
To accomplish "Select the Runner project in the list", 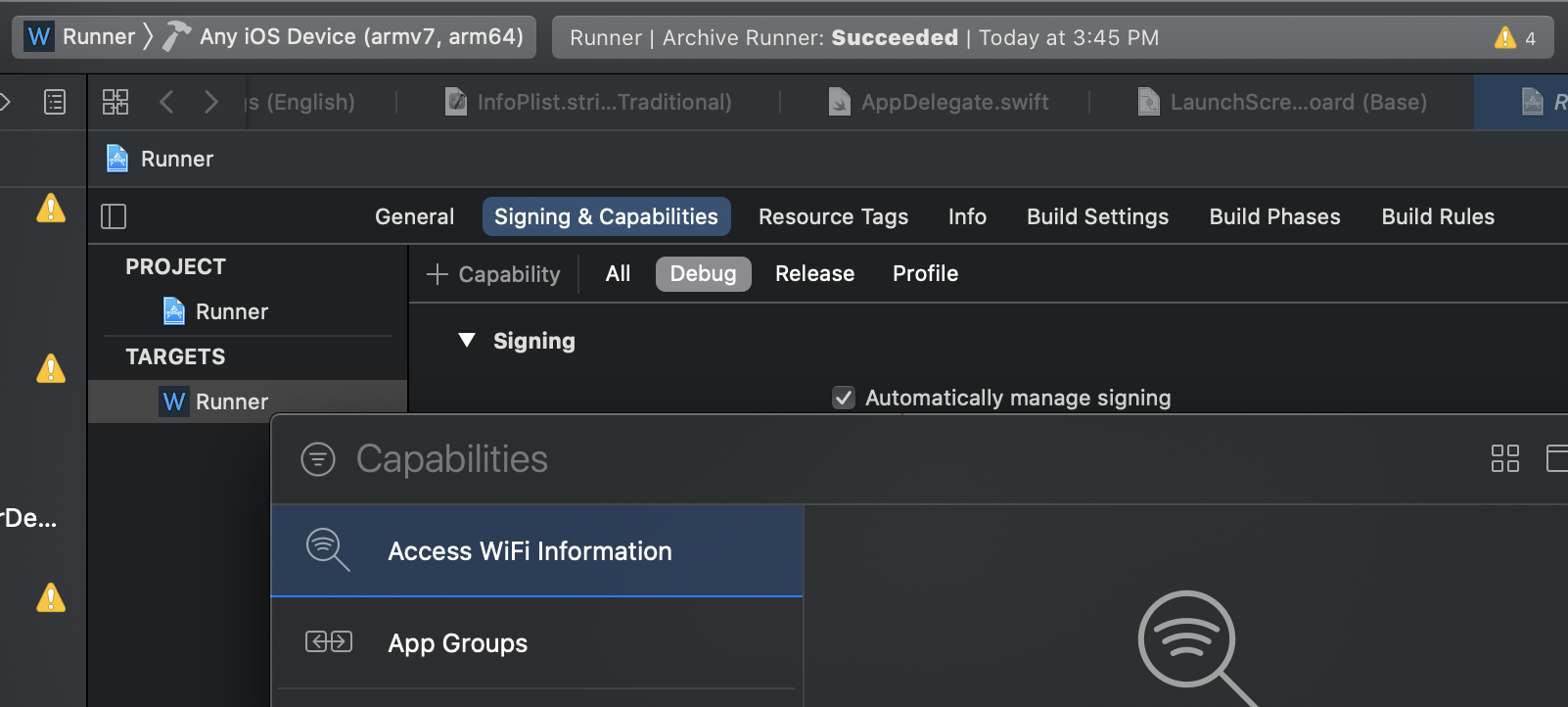I will coord(231,311).
